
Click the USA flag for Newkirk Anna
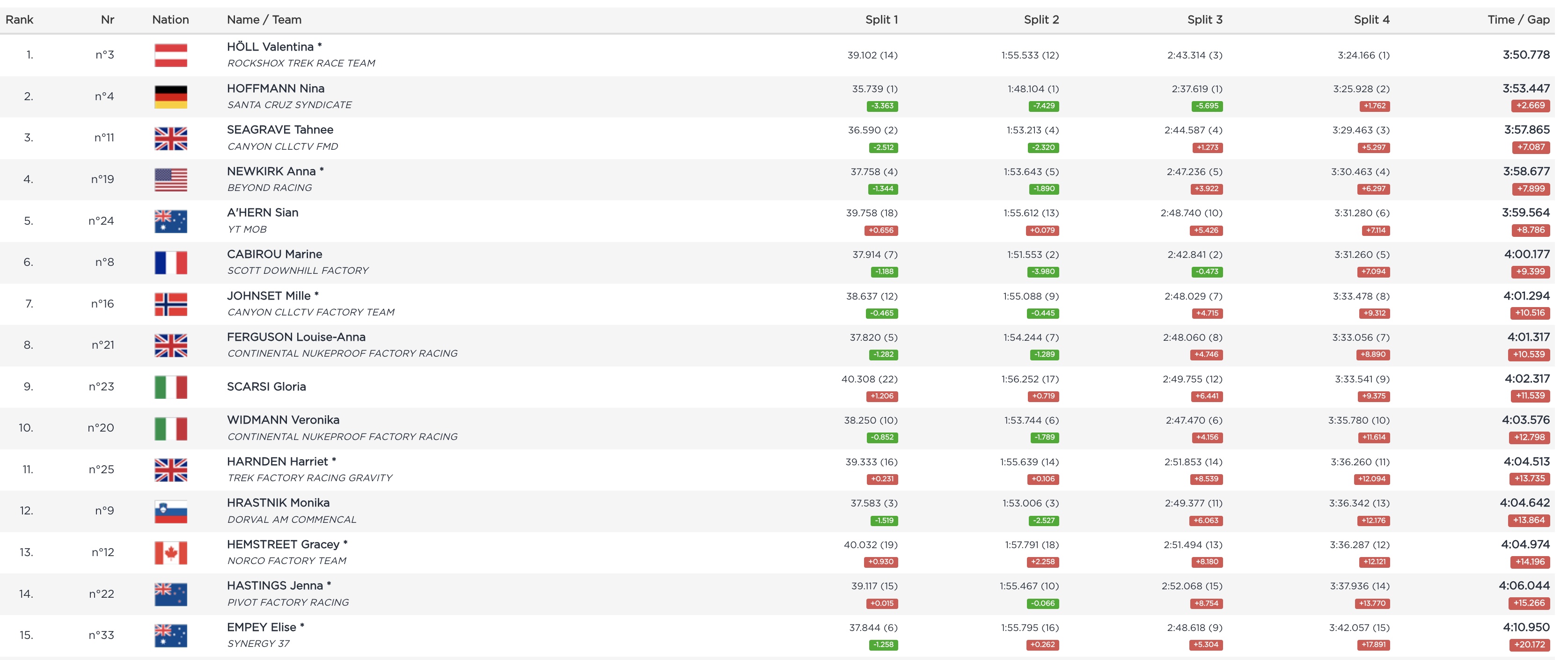coord(170,180)
